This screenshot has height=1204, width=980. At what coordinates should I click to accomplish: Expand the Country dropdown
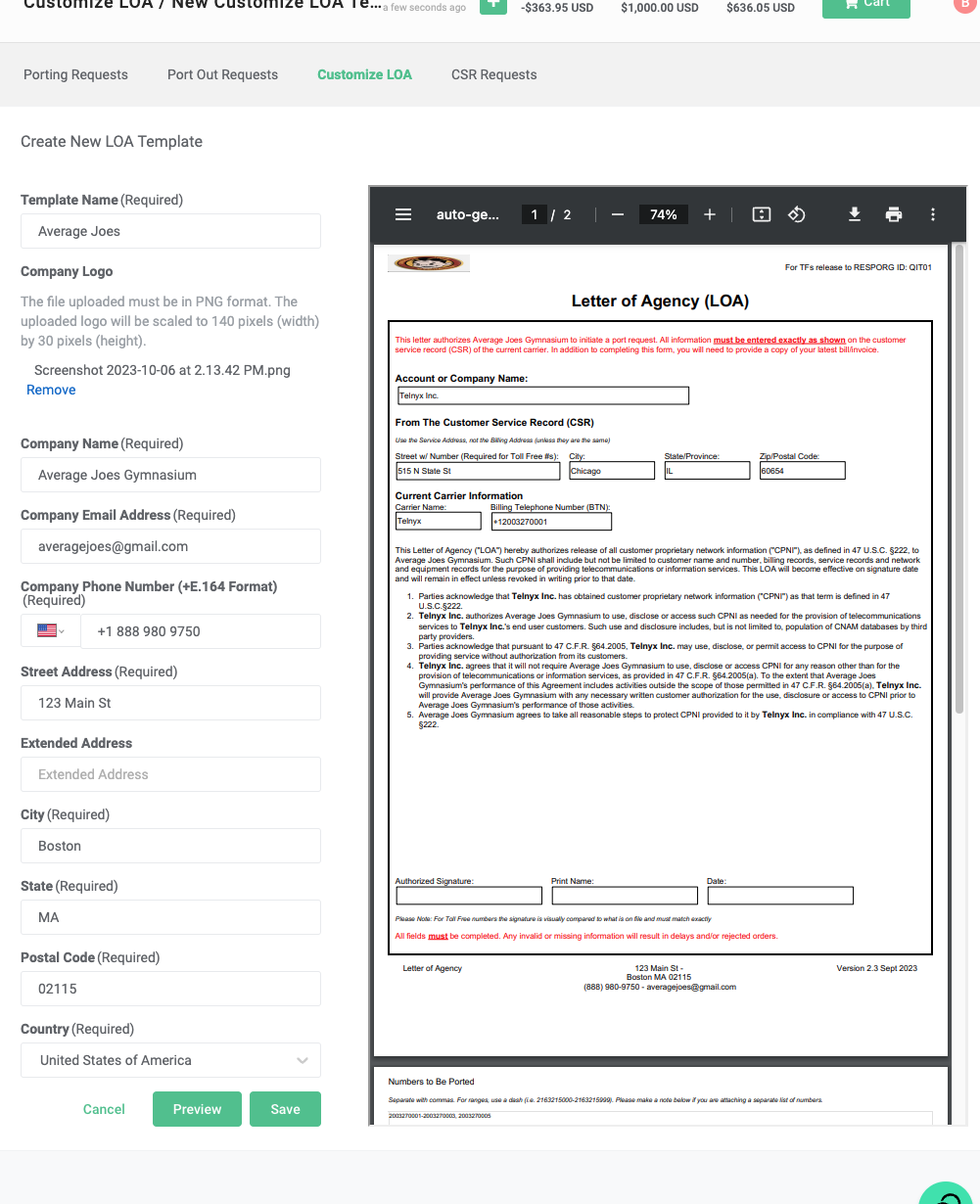pos(170,1060)
